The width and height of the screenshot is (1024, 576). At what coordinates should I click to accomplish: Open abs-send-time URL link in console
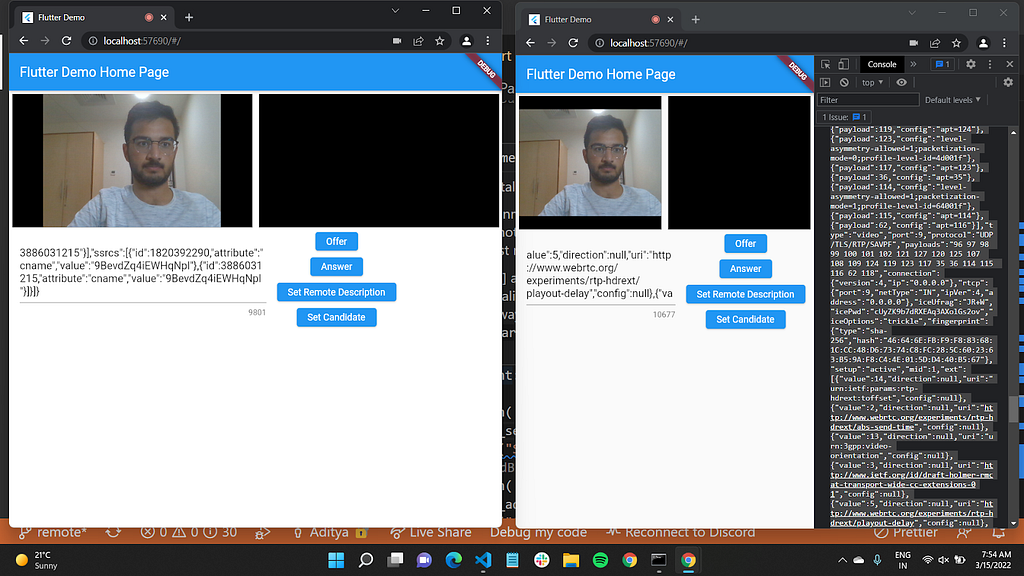(x=912, y=417)
